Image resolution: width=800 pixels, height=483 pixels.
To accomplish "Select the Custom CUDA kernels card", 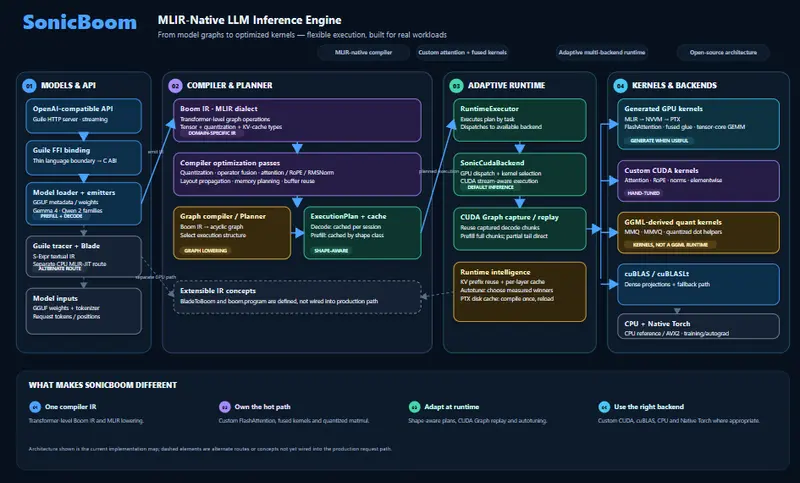I will (x=698, y=181).
